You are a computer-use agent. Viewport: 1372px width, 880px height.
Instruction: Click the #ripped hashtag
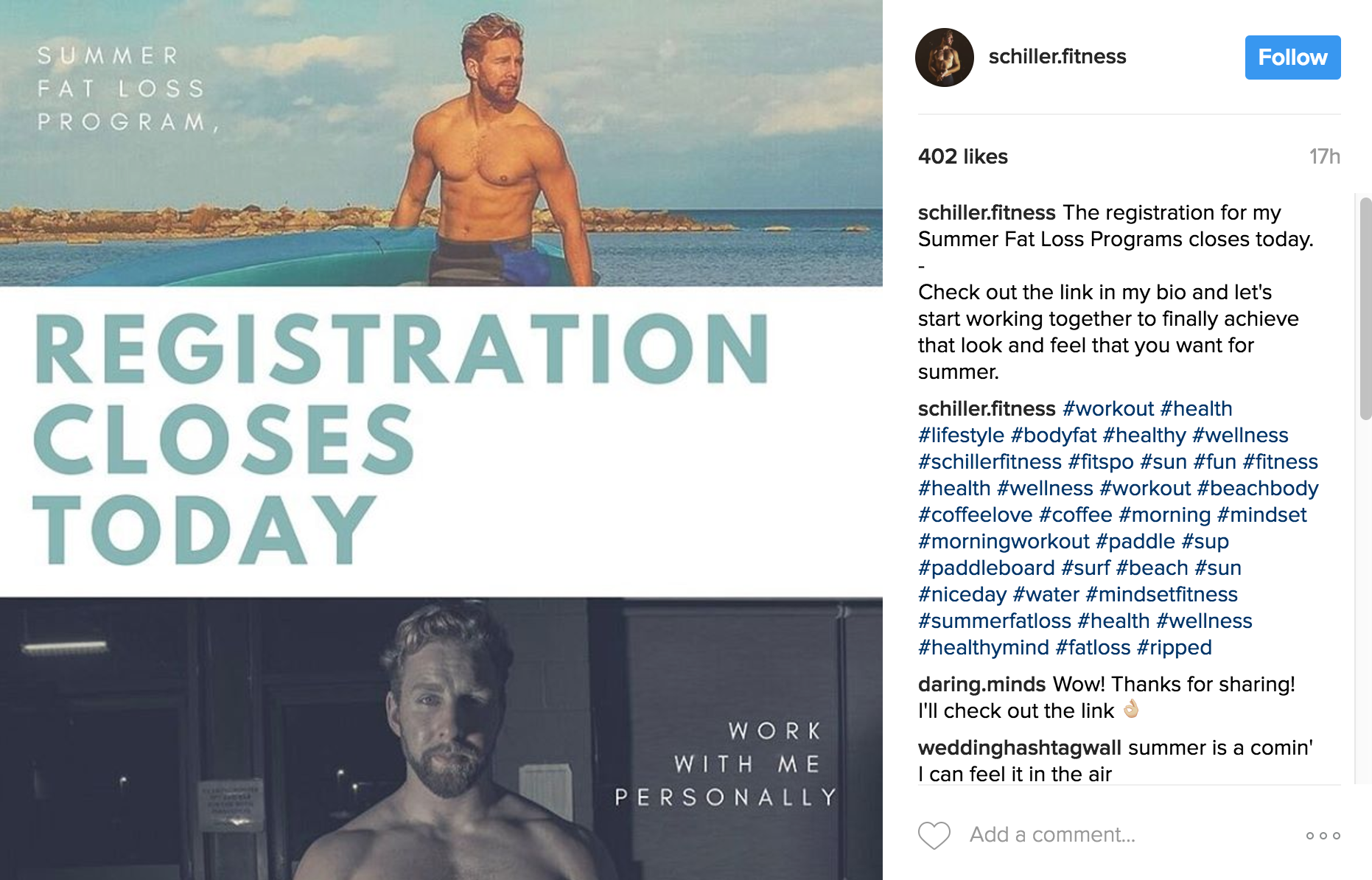[x=1174, y=648]
